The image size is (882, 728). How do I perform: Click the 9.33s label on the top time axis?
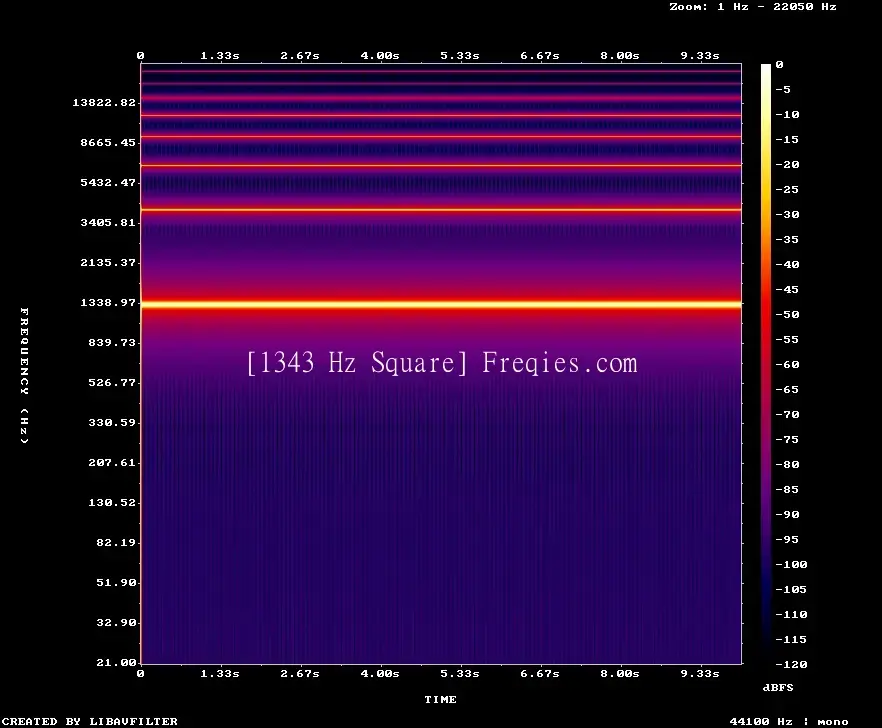coord(700,55)
